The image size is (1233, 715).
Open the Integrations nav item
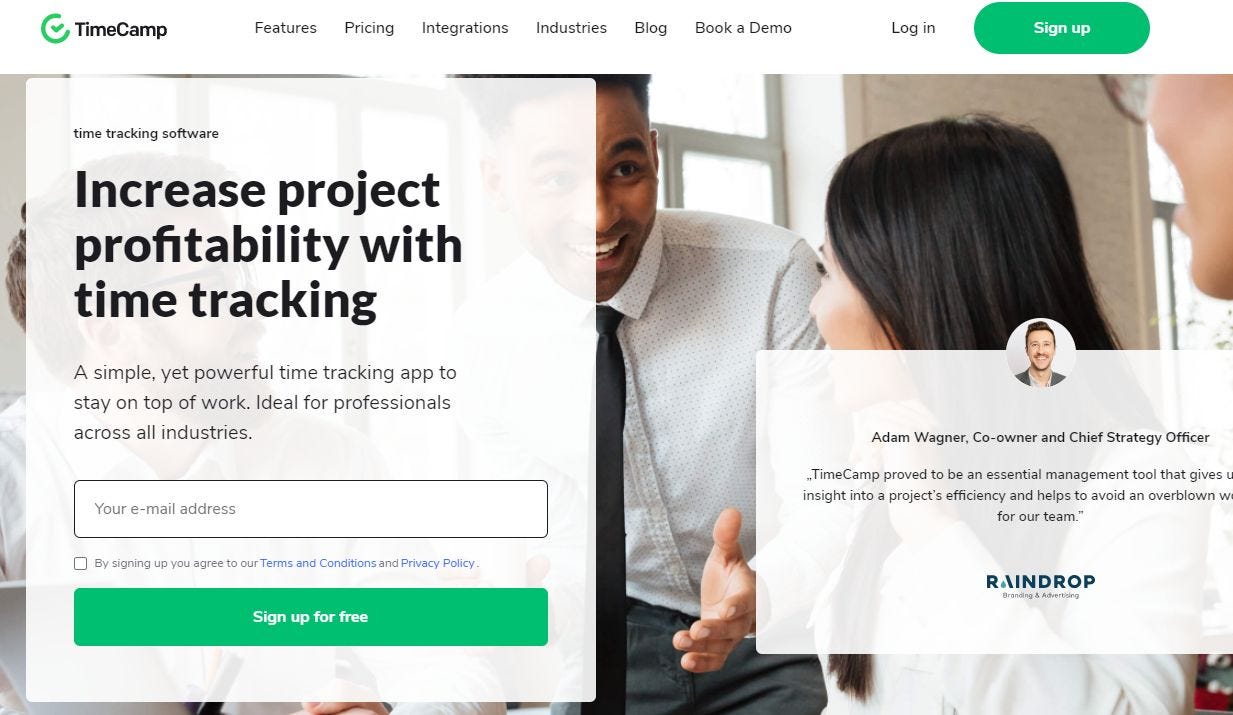465,28
